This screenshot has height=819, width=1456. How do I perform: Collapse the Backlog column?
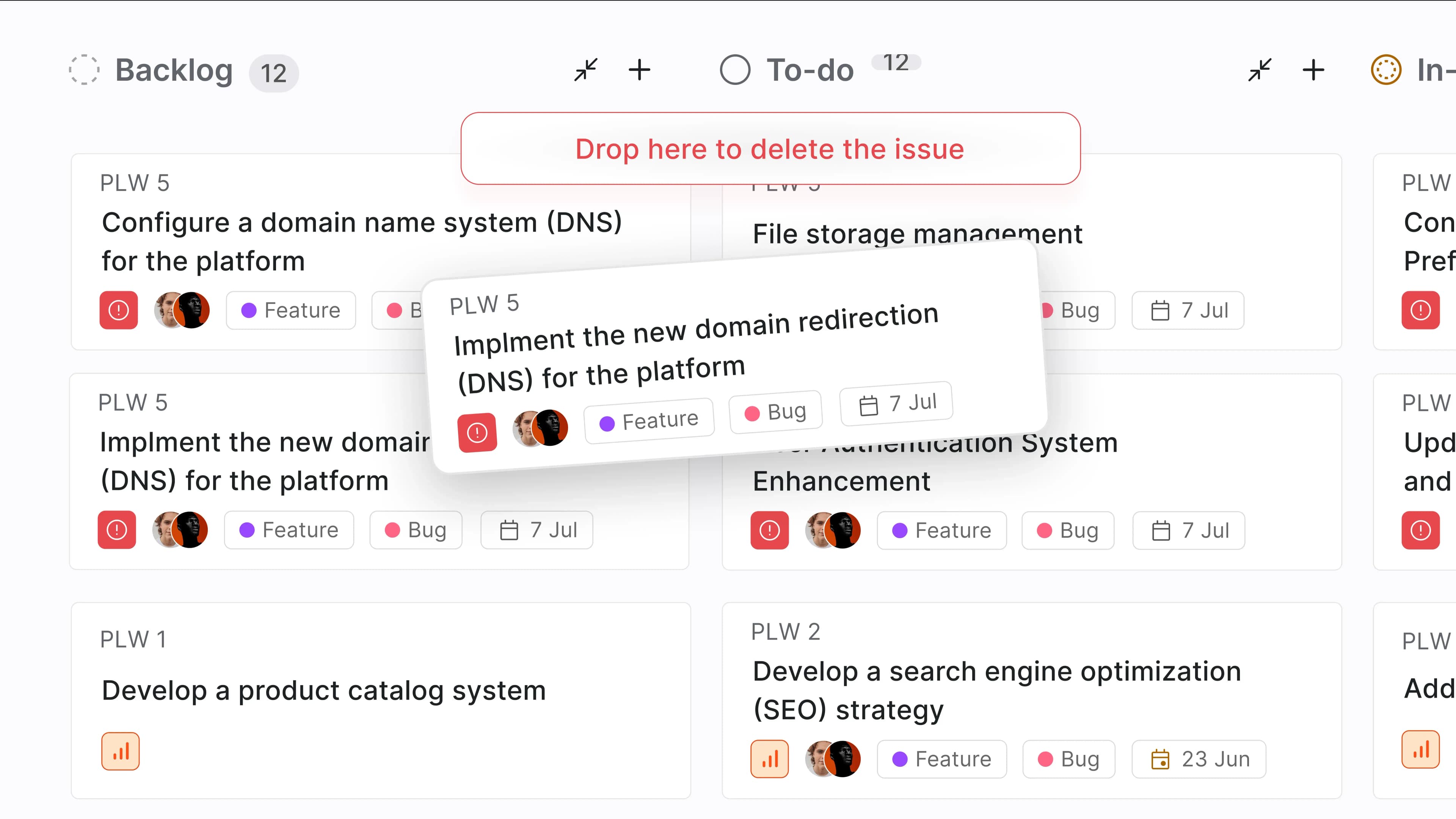(x=585, y=70)
